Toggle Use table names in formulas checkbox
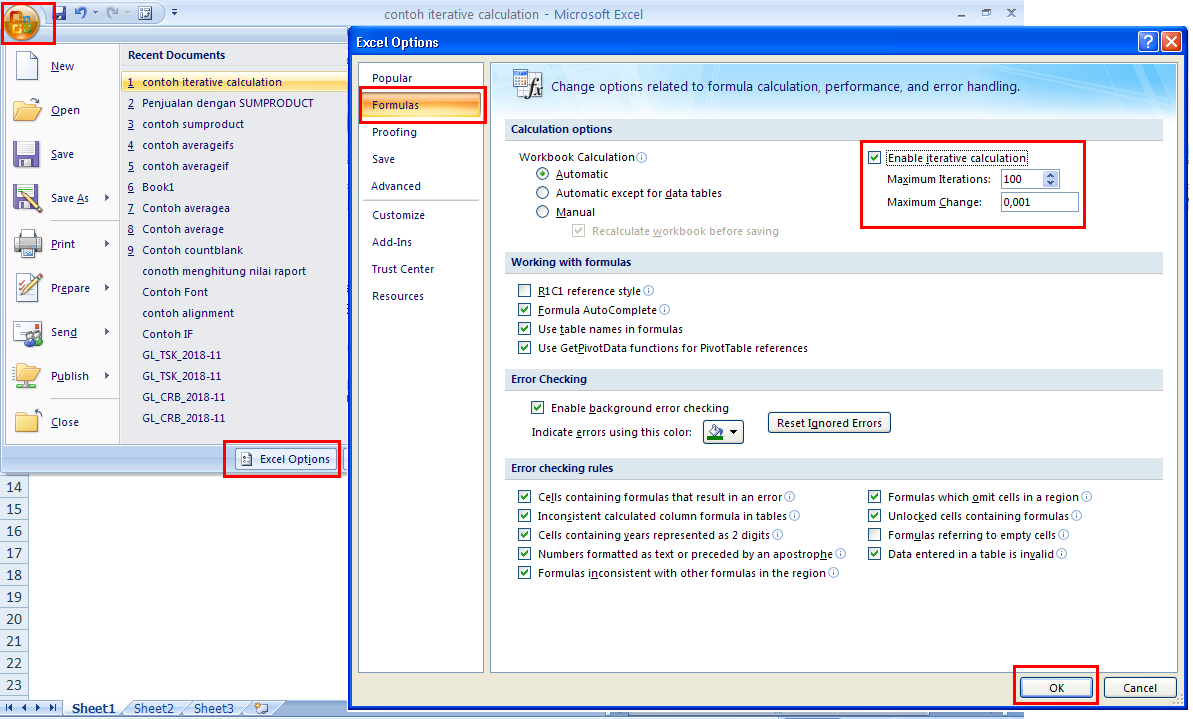This screenshot has height=719, width=1193. 524,329
